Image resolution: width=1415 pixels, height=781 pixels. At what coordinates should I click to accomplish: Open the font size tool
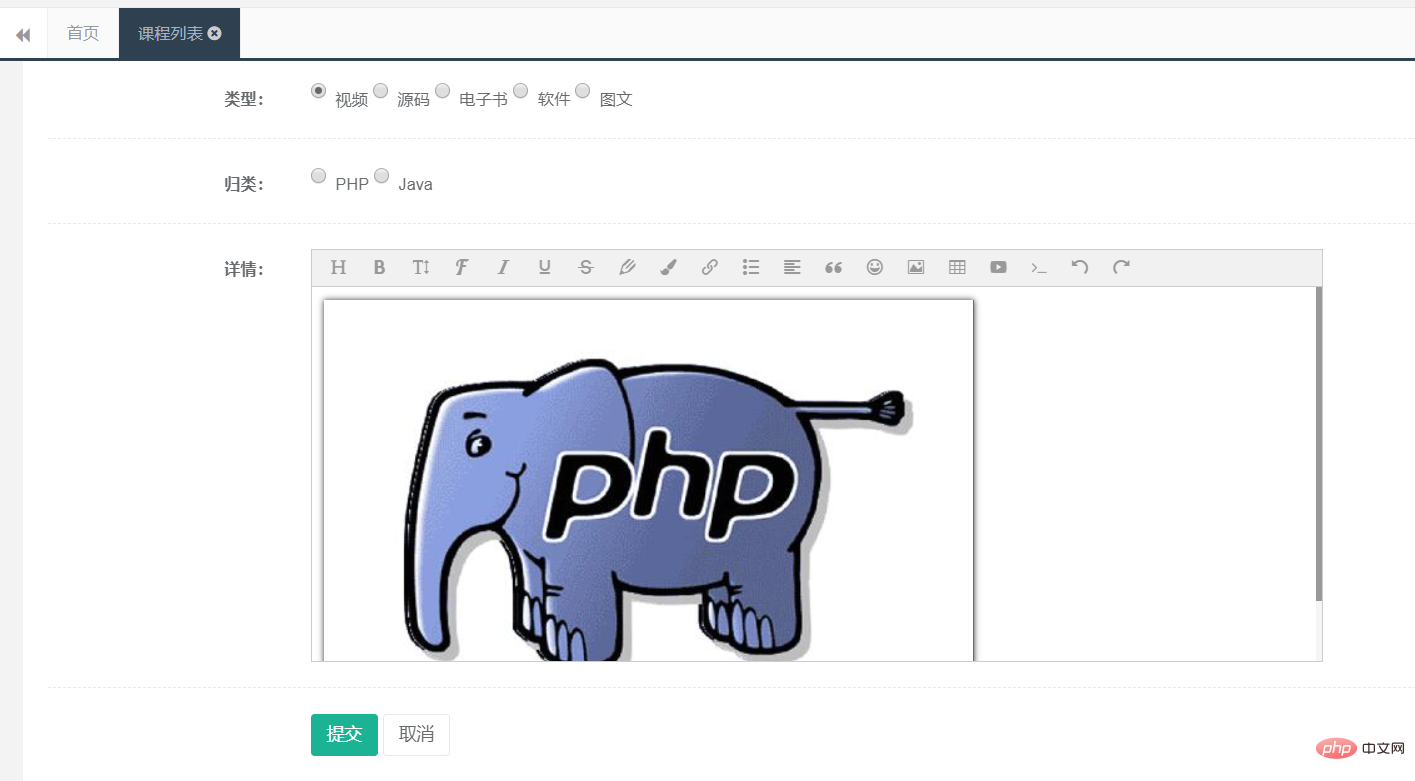point(421,267)
